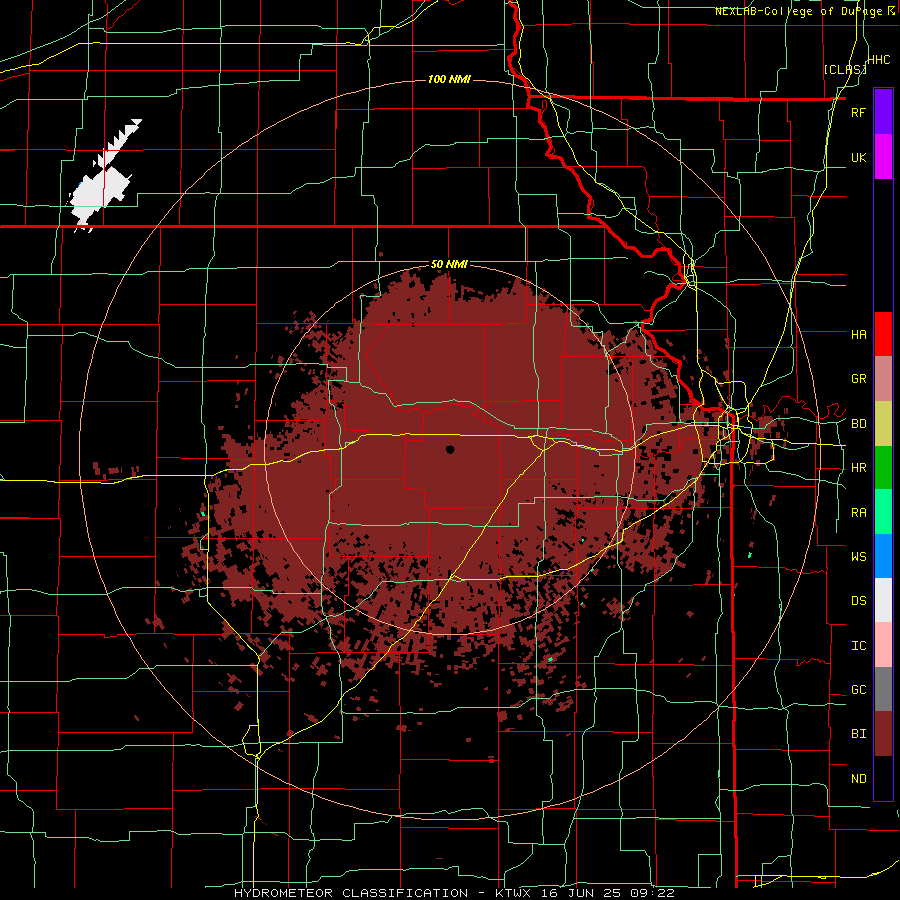The image size is (900, 900).
Task: Click the '100 NMI' range ring label
Action: [449, 79]
